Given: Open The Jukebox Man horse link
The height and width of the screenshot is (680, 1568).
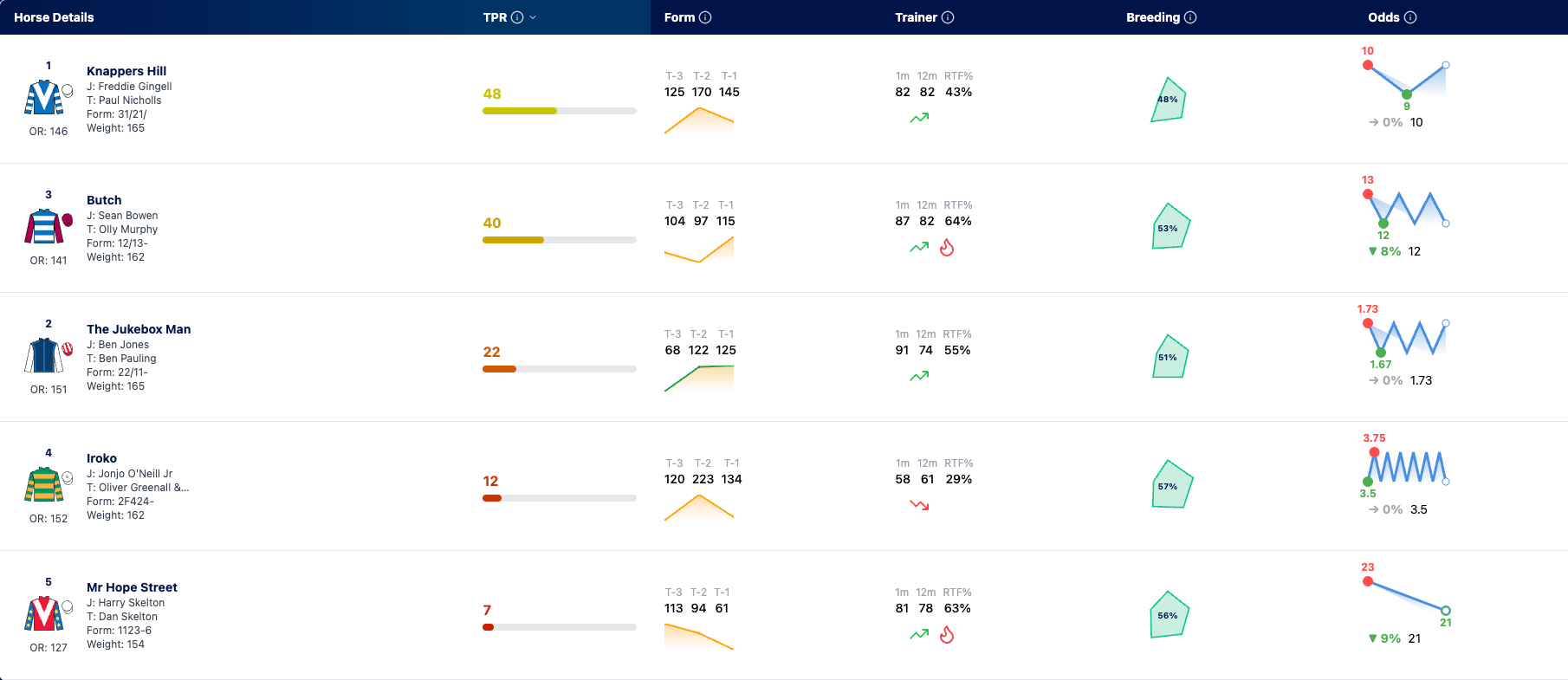Looking at the screenshot, I should pyautogui.click(x=139, y=329).
